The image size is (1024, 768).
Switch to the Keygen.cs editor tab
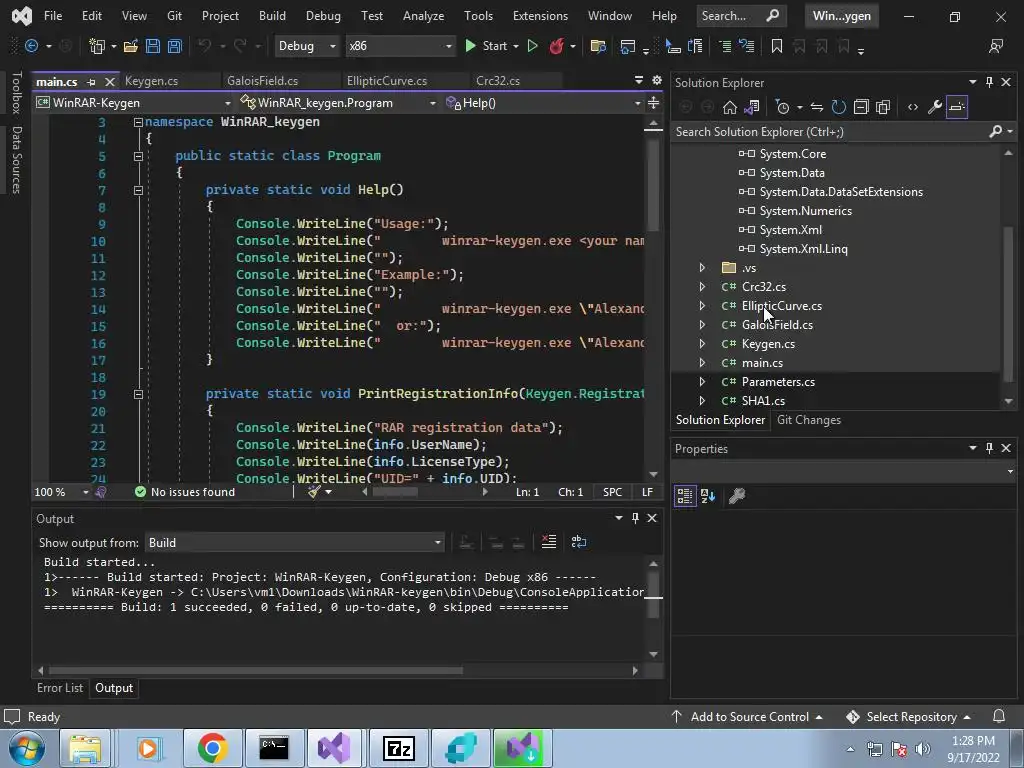coord(152,81)
